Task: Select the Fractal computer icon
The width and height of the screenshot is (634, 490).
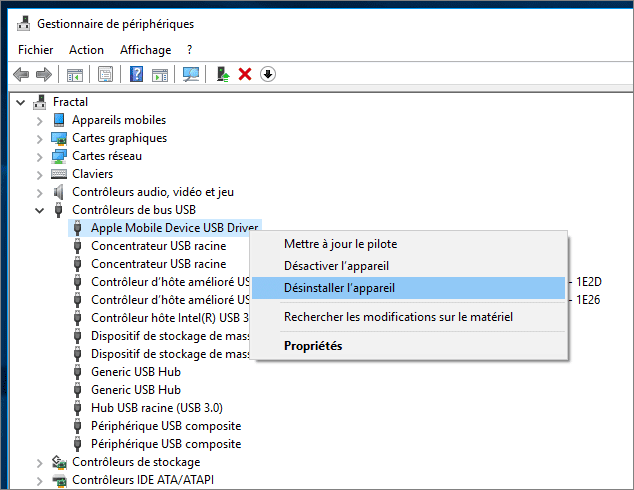Action: coord(40,102)
